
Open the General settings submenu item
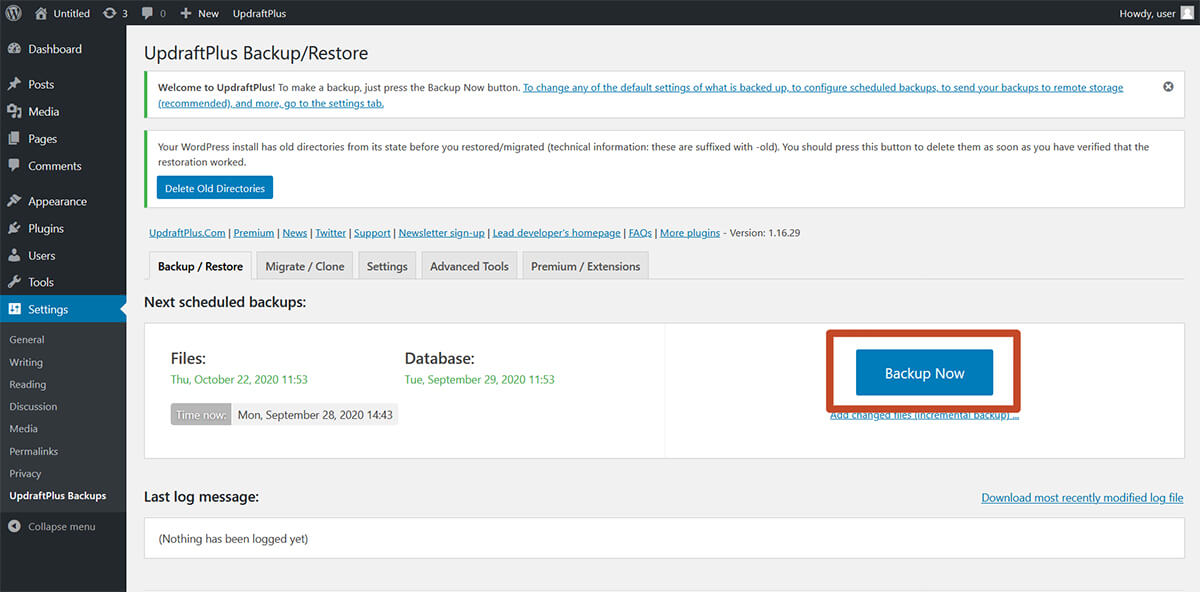click(27, 340)
